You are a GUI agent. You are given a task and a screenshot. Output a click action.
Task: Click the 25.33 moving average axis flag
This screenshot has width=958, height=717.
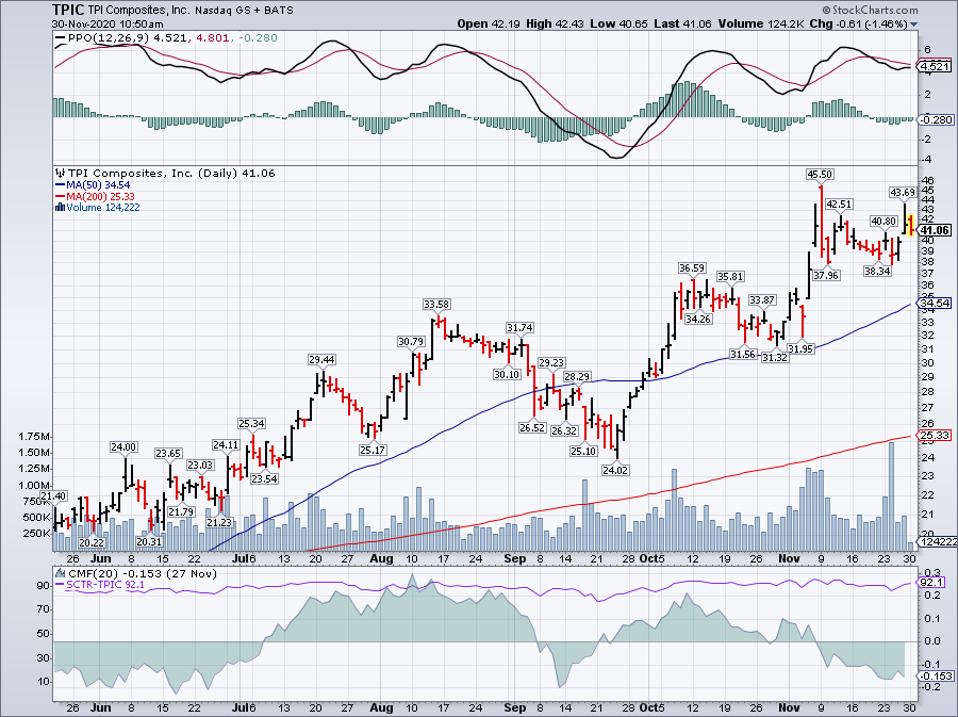[935, 435]
